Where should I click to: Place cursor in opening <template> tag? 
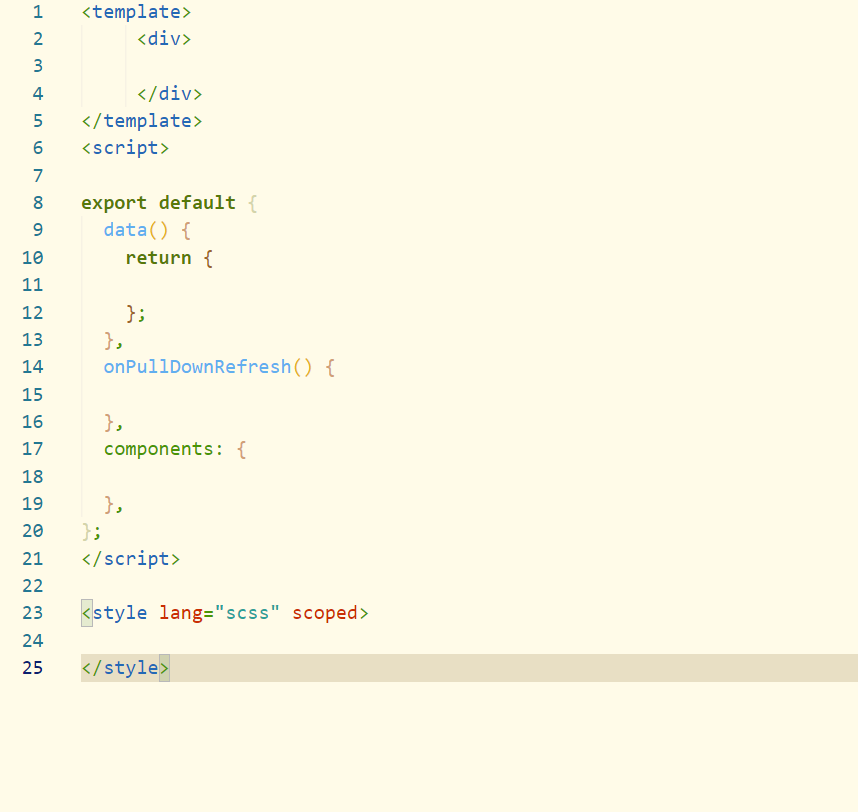click(x=136, y=12)
